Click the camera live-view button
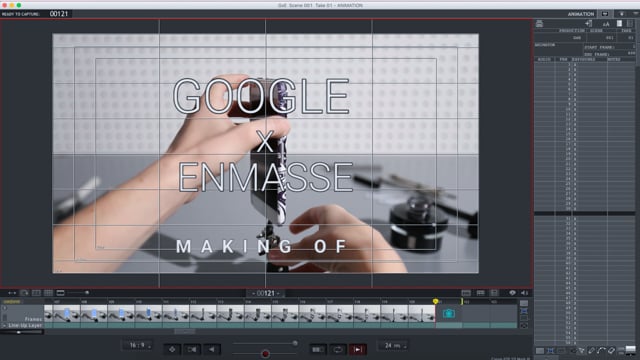This screenshot has height=360, width=640. click(192, 349)
